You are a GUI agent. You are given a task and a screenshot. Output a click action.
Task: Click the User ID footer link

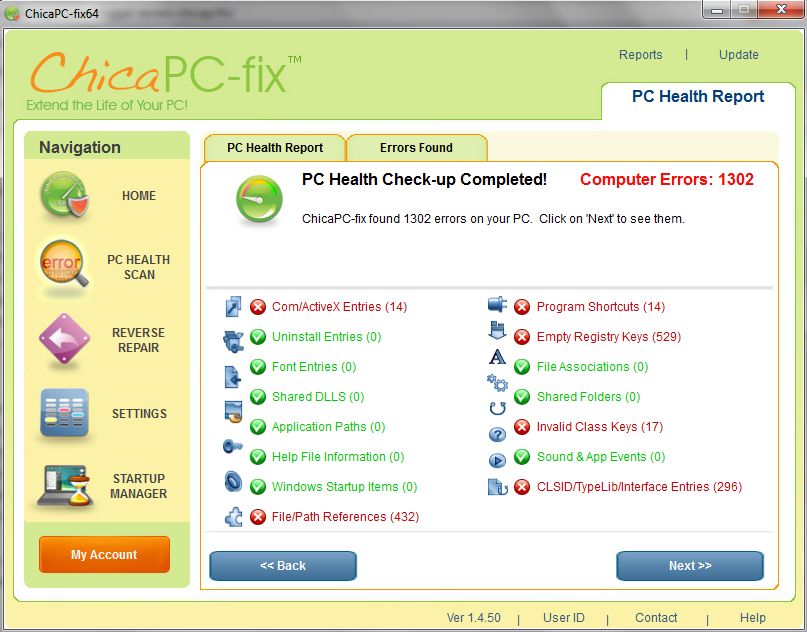[564, 618]
